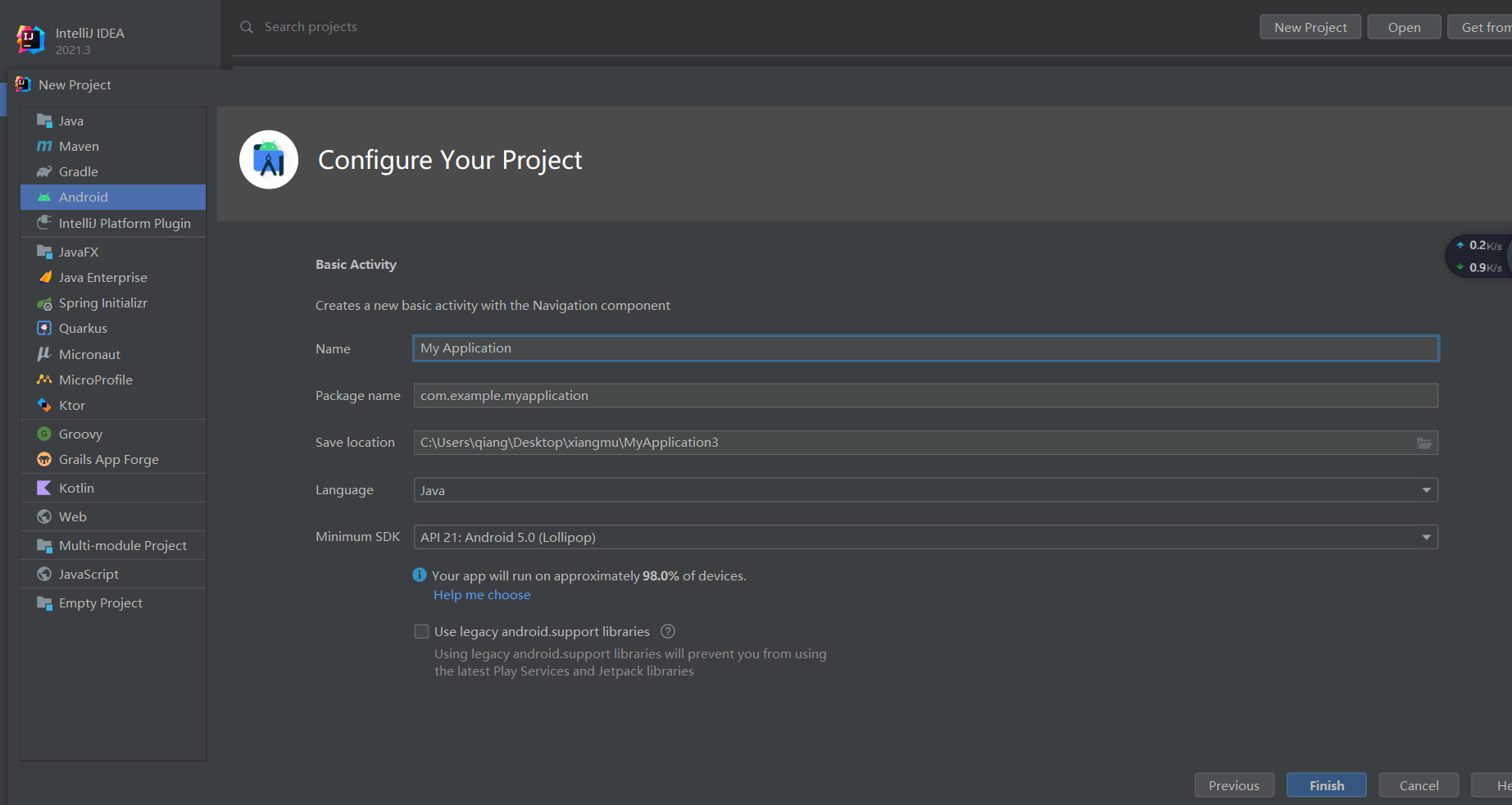The height and width of the screenshot is (805, 1512).
Task: Click the Java Enterprise icon
Action: coord(44,277)
